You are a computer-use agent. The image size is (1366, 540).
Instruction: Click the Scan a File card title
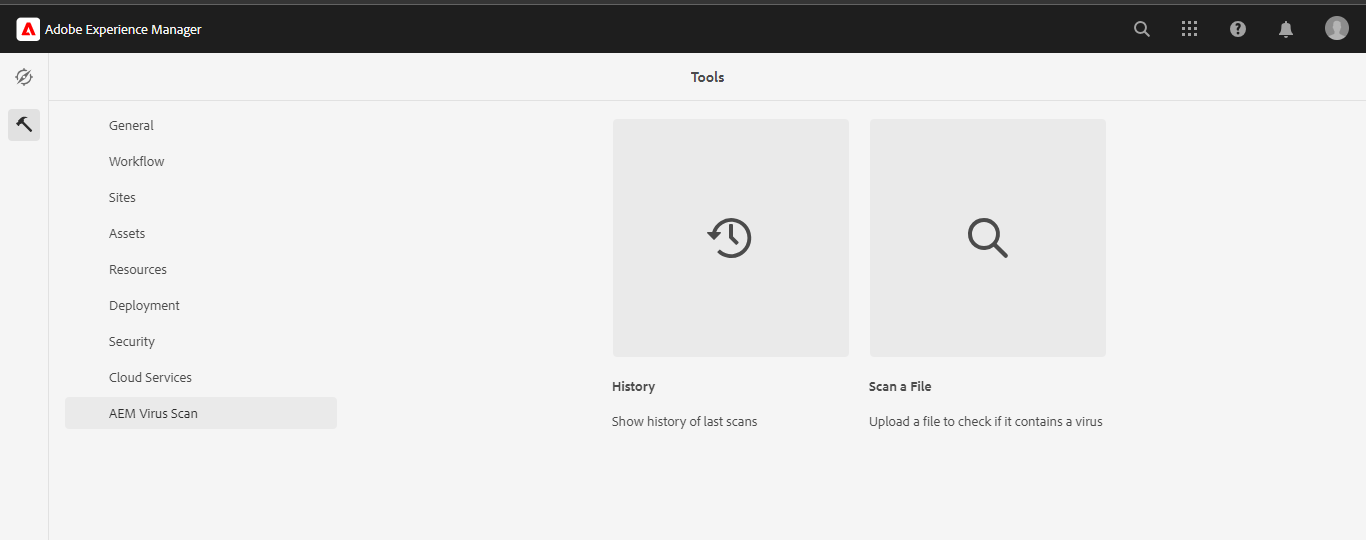click(900, 386)
